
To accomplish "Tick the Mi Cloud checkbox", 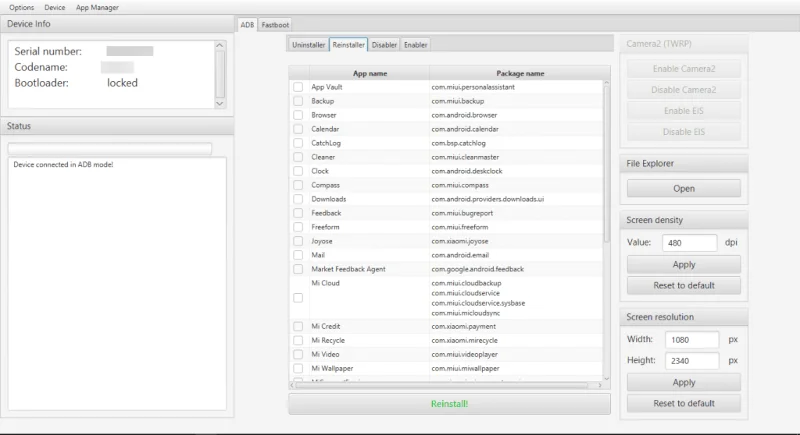I will tap(298, 298).
